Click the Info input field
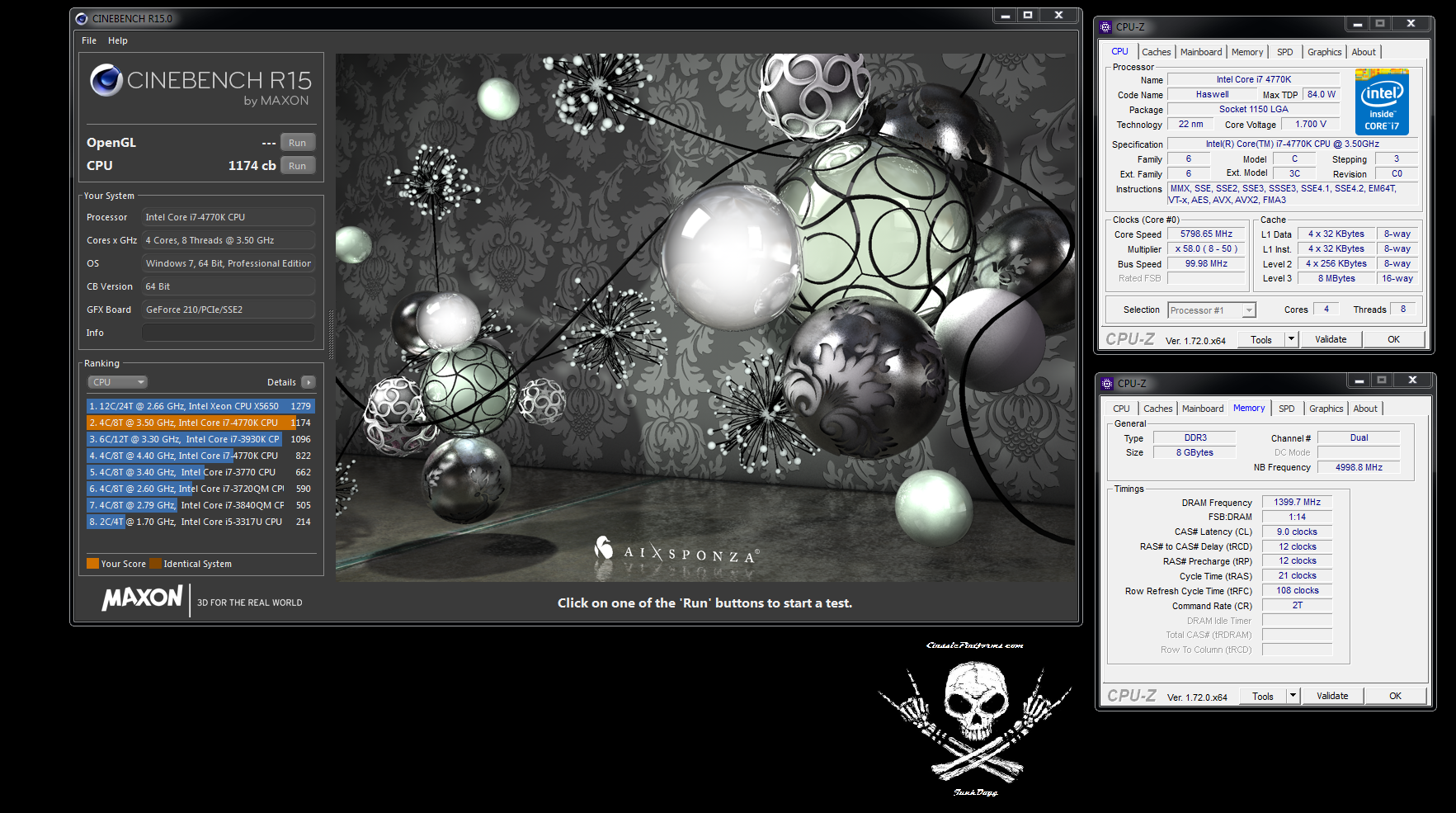 tap(229, 333)
